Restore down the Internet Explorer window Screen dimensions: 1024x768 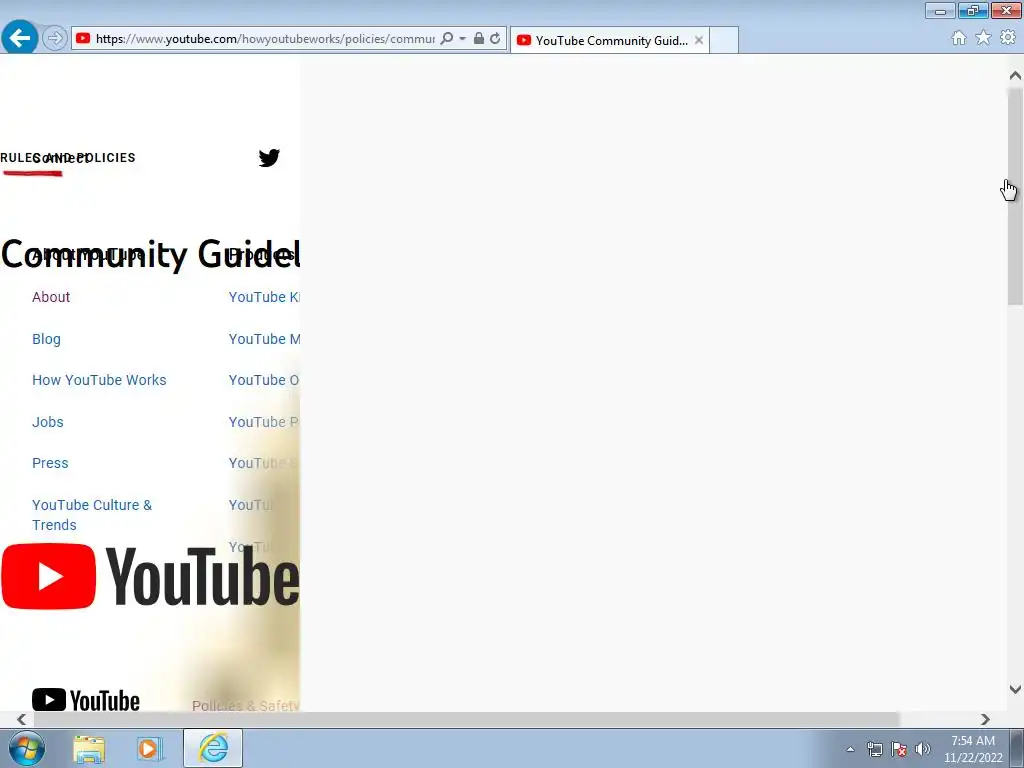coord(973,10)
